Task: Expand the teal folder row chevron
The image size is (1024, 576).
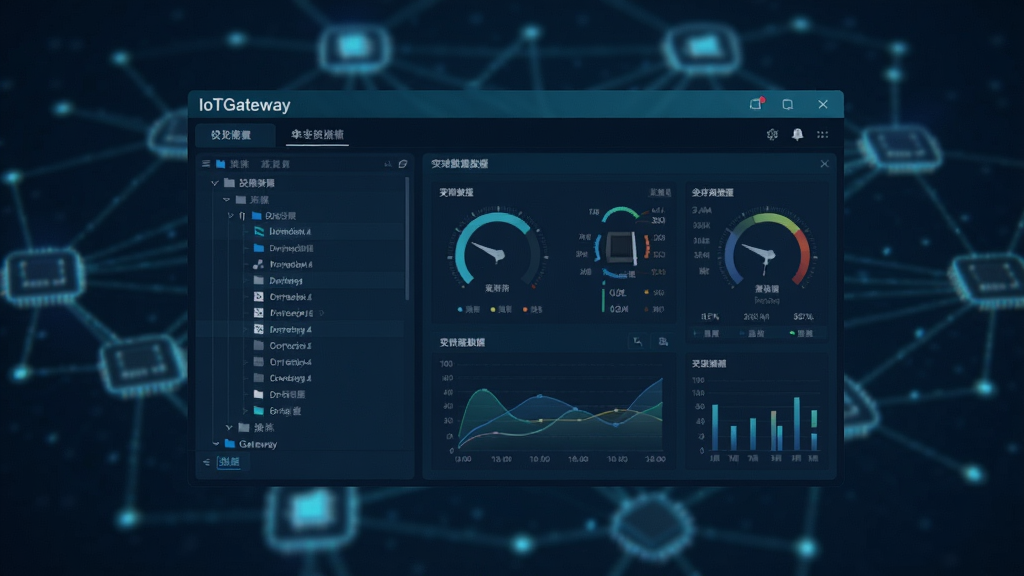Action: (246, 411)
